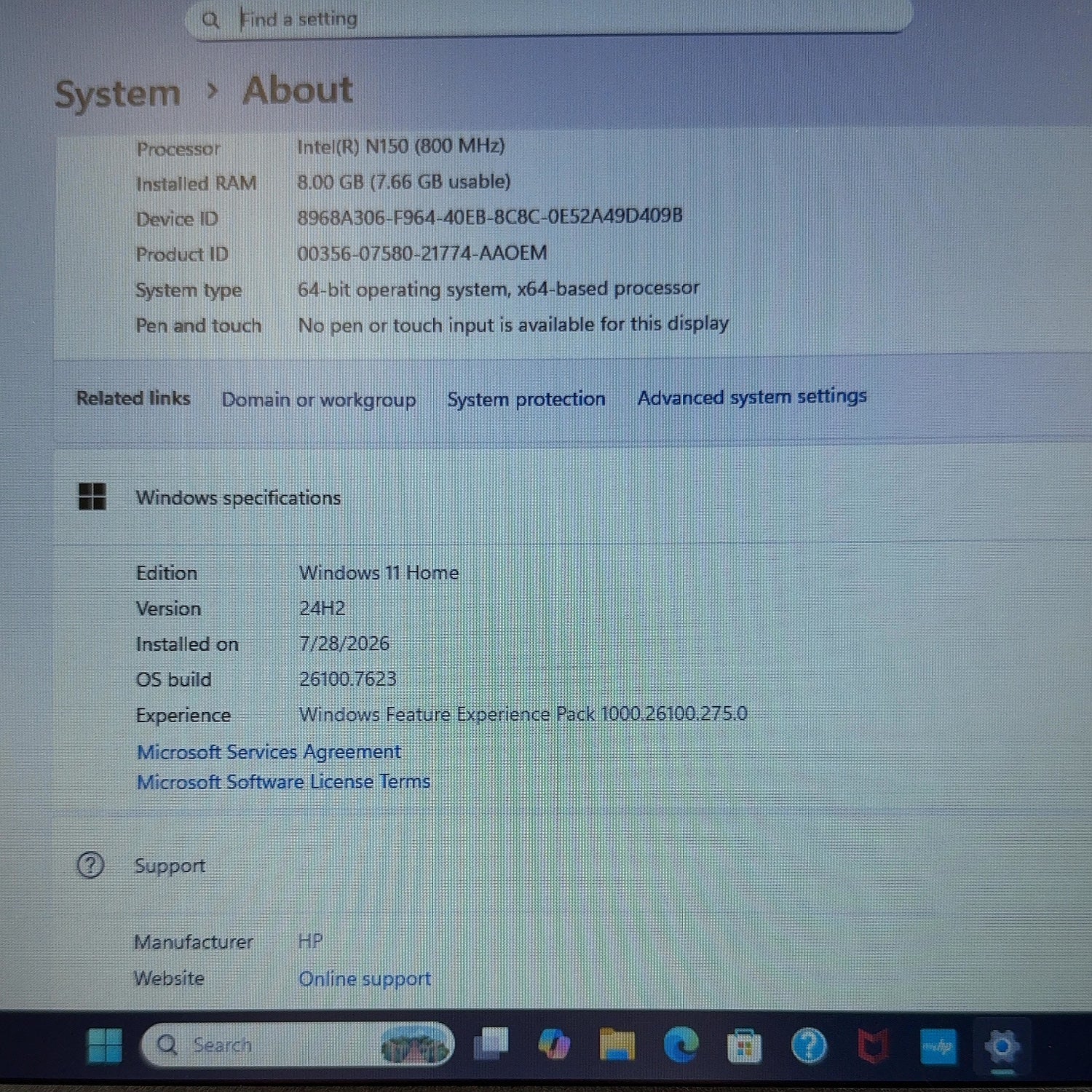Click the "Processor" label
This screenshot has width=1092, height=1092.
tap(178, 149)
